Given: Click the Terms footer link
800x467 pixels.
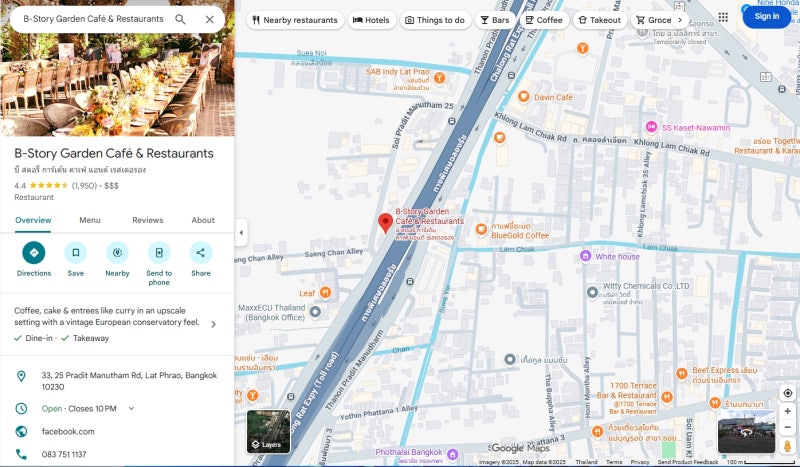Looking at the screenshot, I should (x=614, y=462).
